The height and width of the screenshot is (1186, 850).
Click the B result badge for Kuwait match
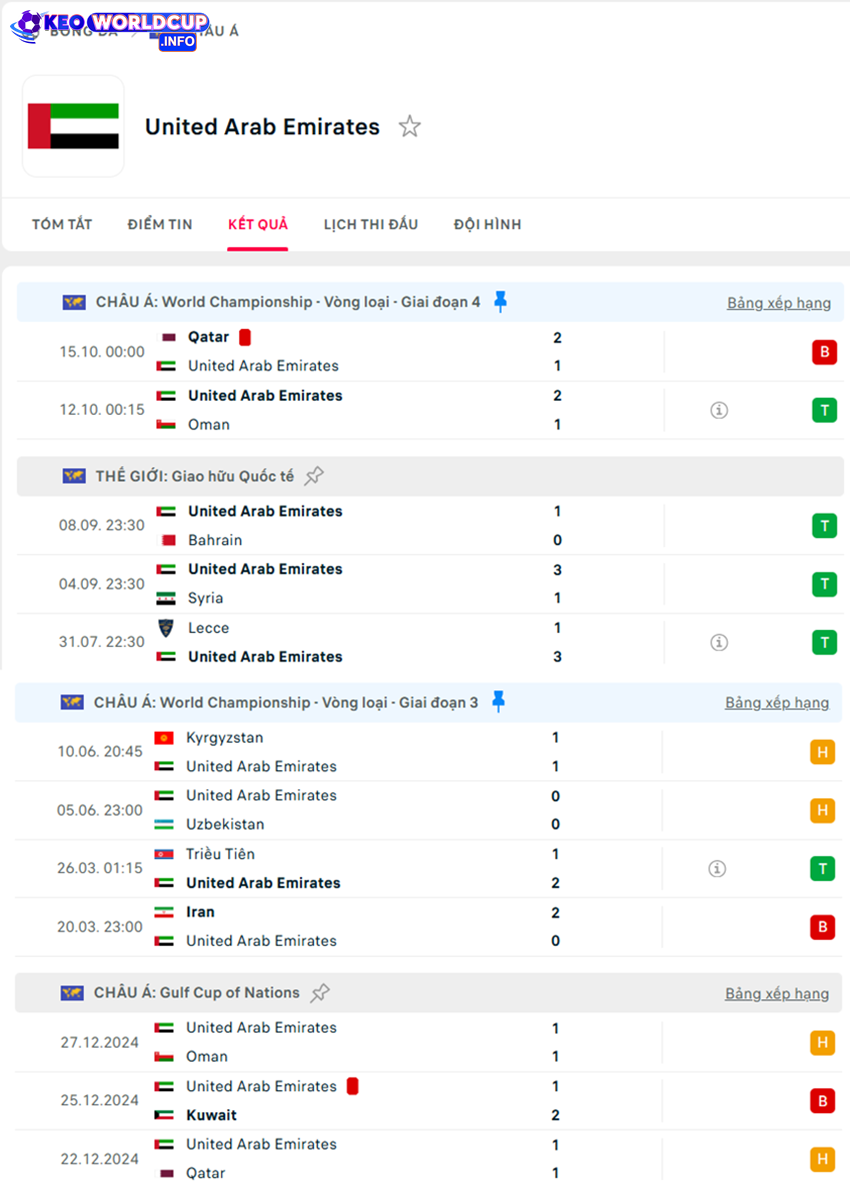(x=822, y=1101)
